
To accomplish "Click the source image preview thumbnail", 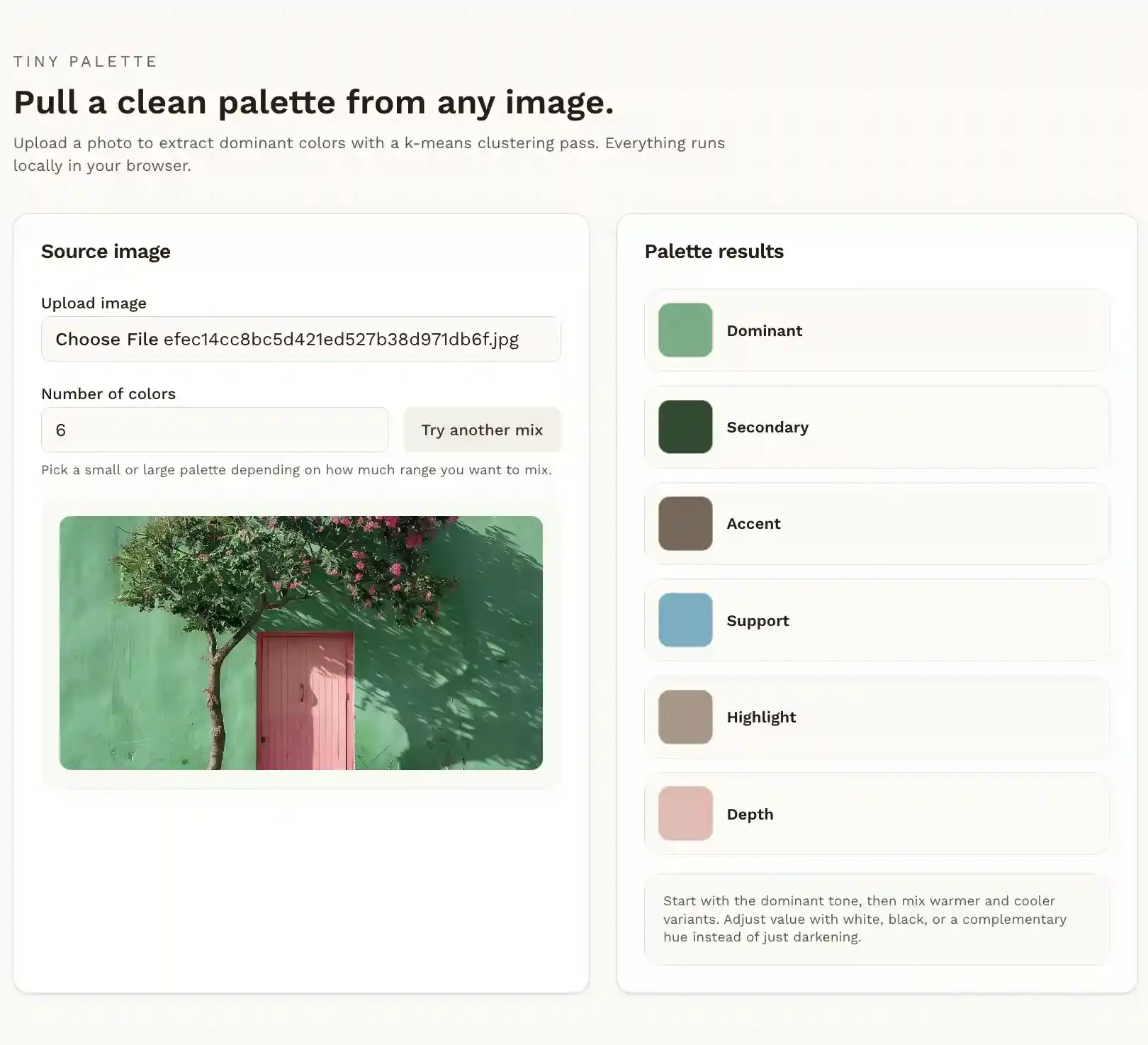I will click(300, 643).
